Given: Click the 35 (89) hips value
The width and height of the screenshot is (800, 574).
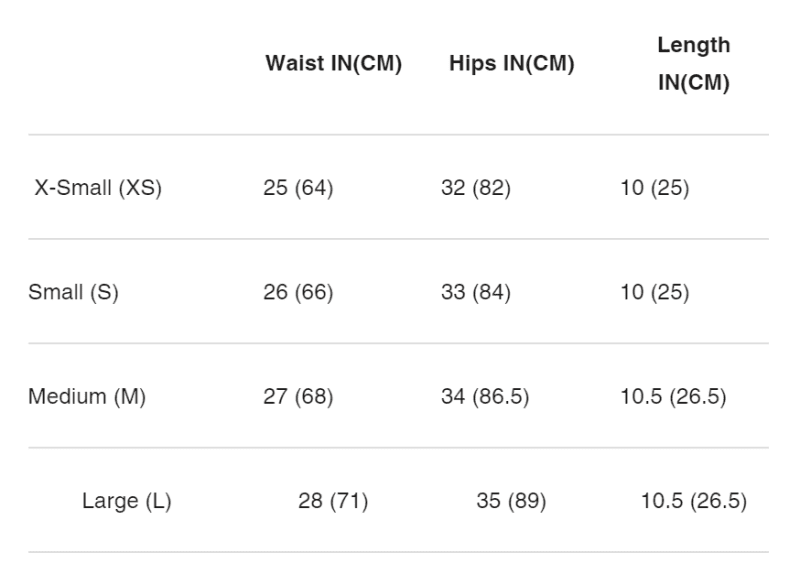Looking at the screenshot, I should pyautogui.click(x=511, y=501).
